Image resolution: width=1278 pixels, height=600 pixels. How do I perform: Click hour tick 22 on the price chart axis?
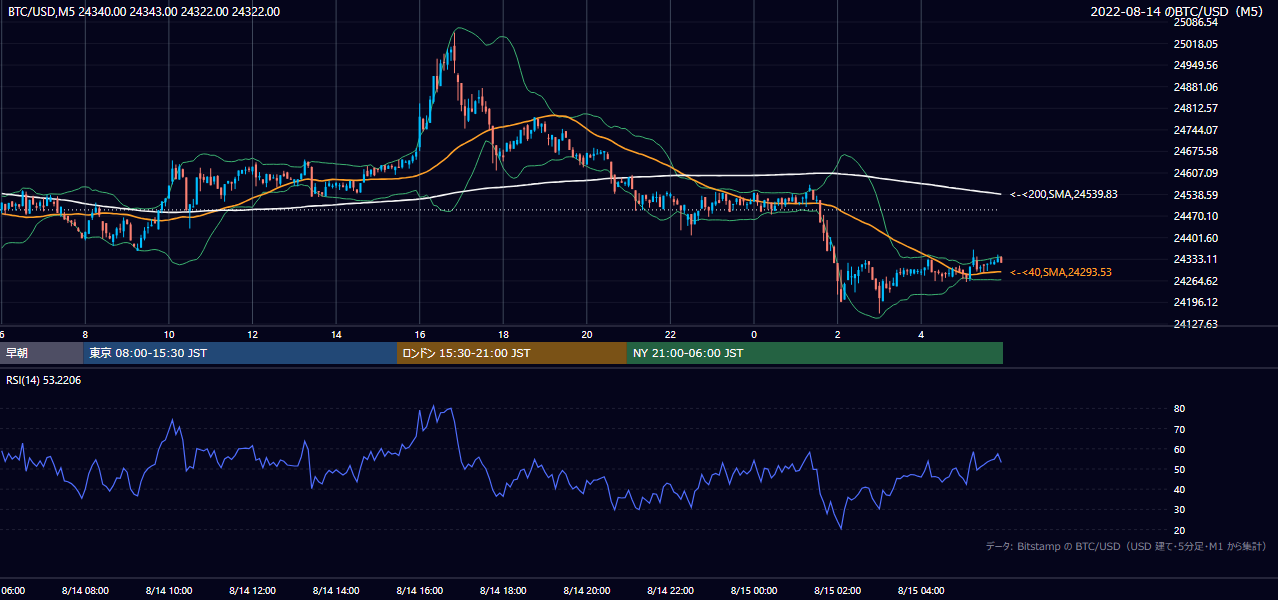670,334
